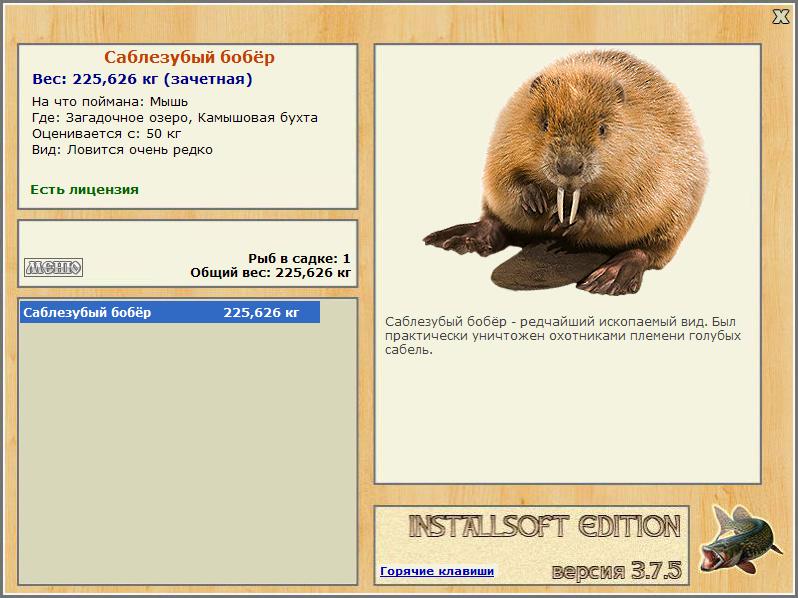The height and width of the screenshot is (598, 798).
Task: Click the beaver description paragraph
Action: coord(563,336)
